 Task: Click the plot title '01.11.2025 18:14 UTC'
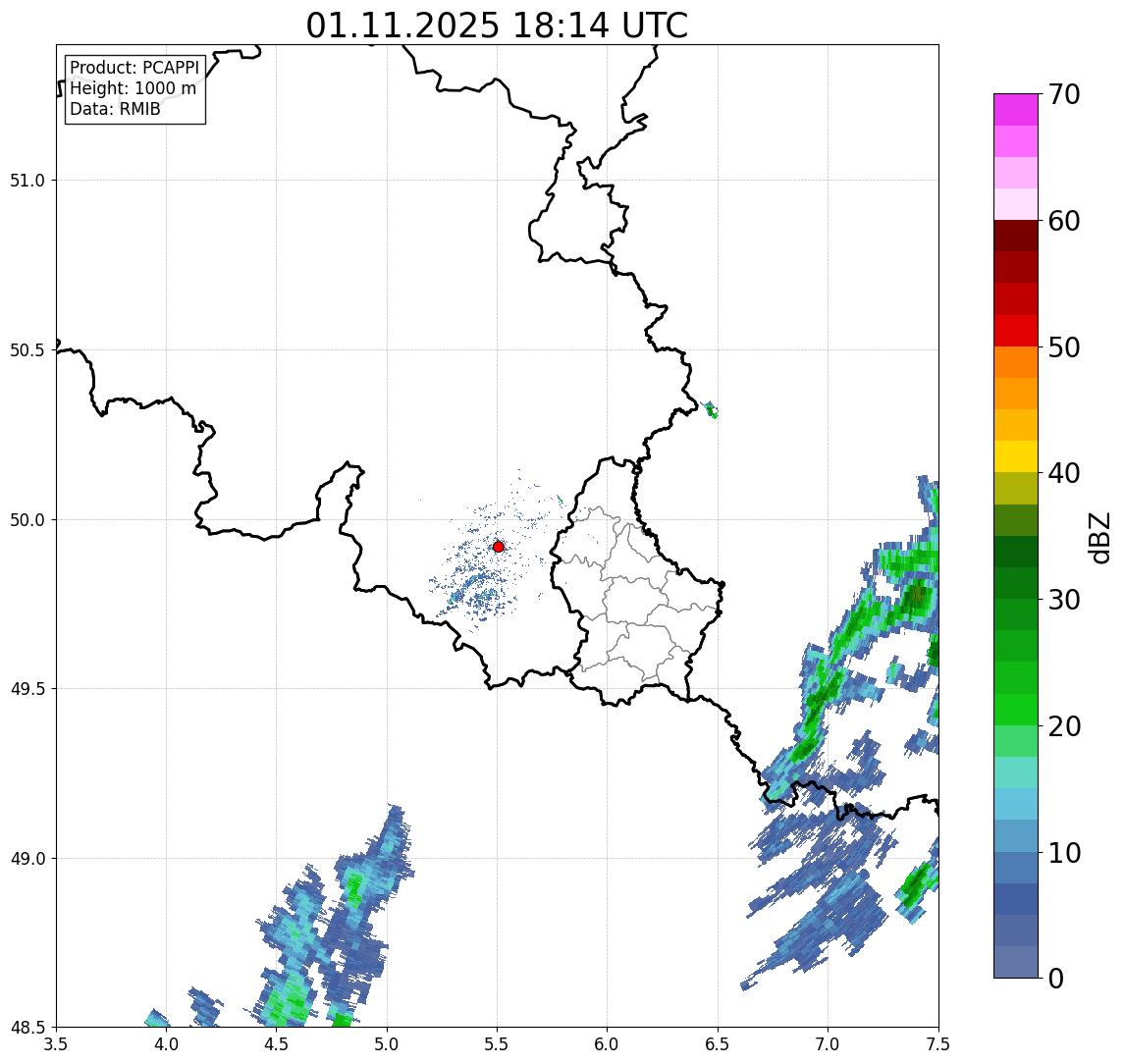pos(497,26)
